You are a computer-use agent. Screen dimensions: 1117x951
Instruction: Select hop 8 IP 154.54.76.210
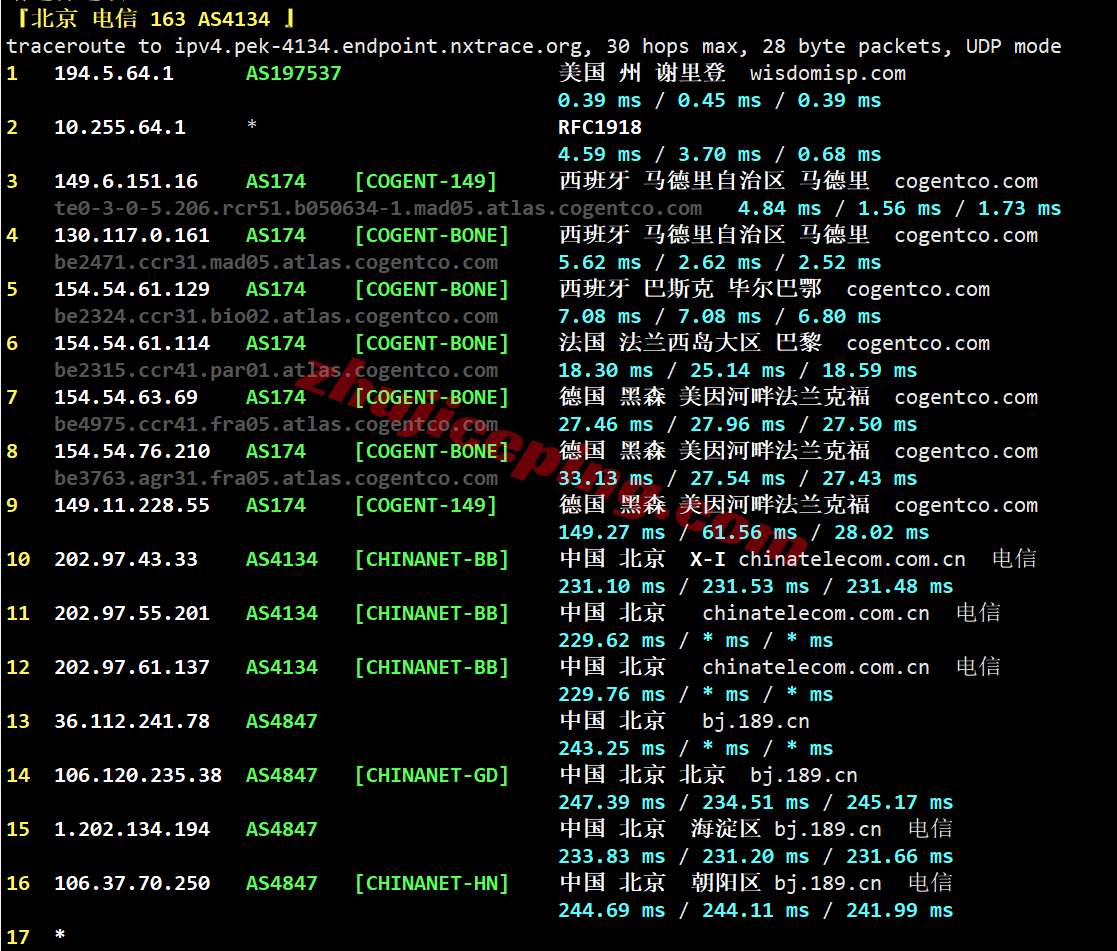[x=132, y=452]
